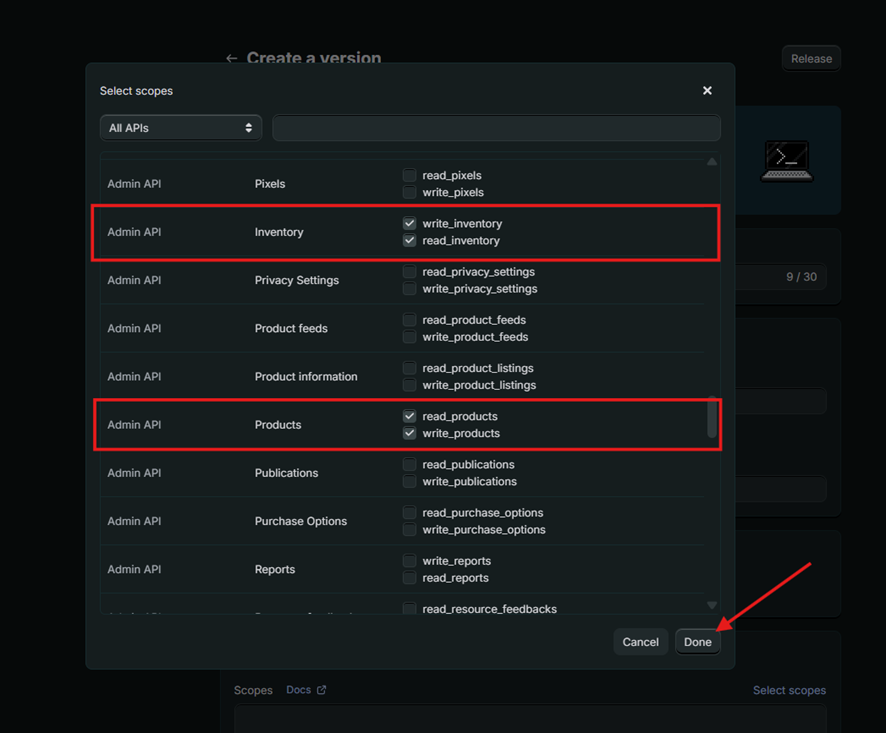This screenshot has width=886, height=733.
Task: Check the write_reports scope
Action: point(409,561)
